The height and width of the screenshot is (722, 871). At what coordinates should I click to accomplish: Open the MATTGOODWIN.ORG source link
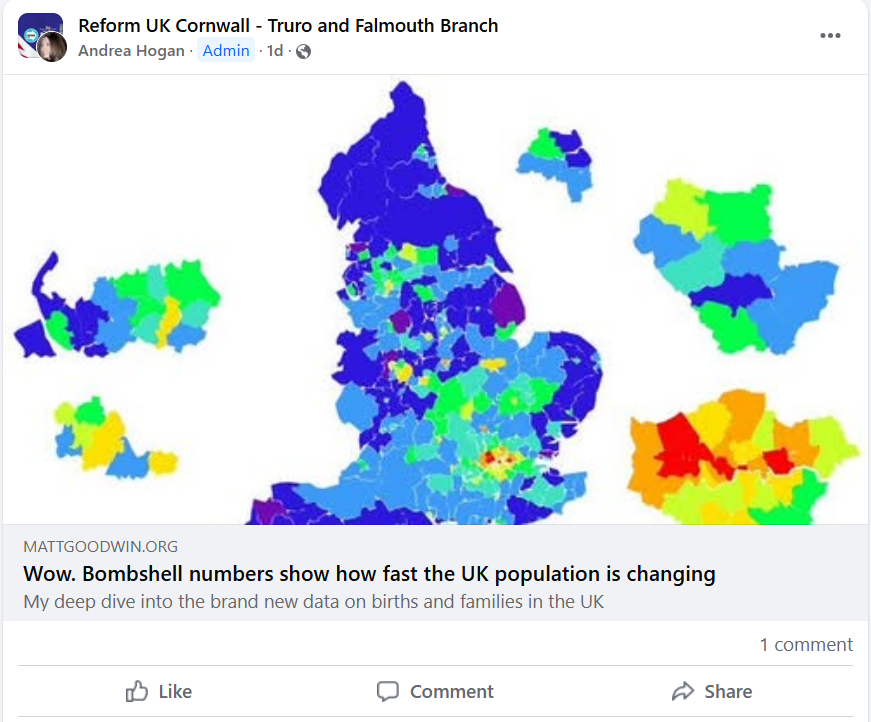[101, 546]
